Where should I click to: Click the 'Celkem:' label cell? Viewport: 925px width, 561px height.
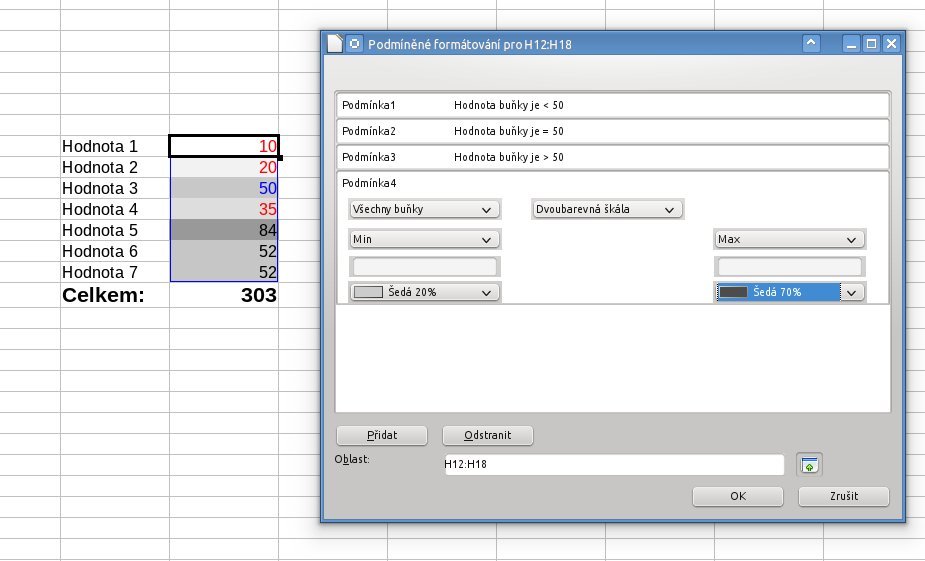pos(114,295)
